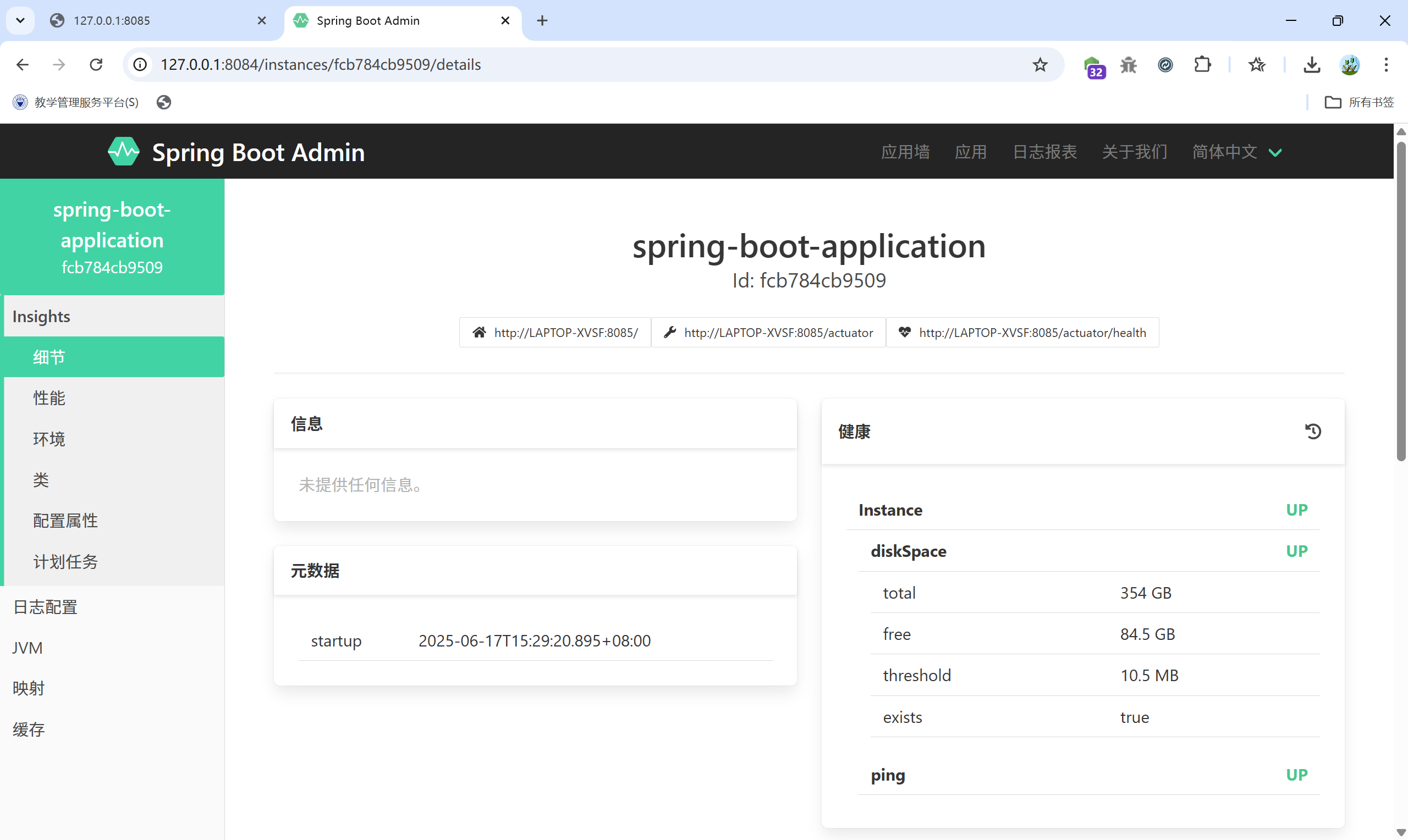Open browser downloads icon
Image resolution: width=1408 pixels, height=840 pixels.
click(x=1311, y=64)
